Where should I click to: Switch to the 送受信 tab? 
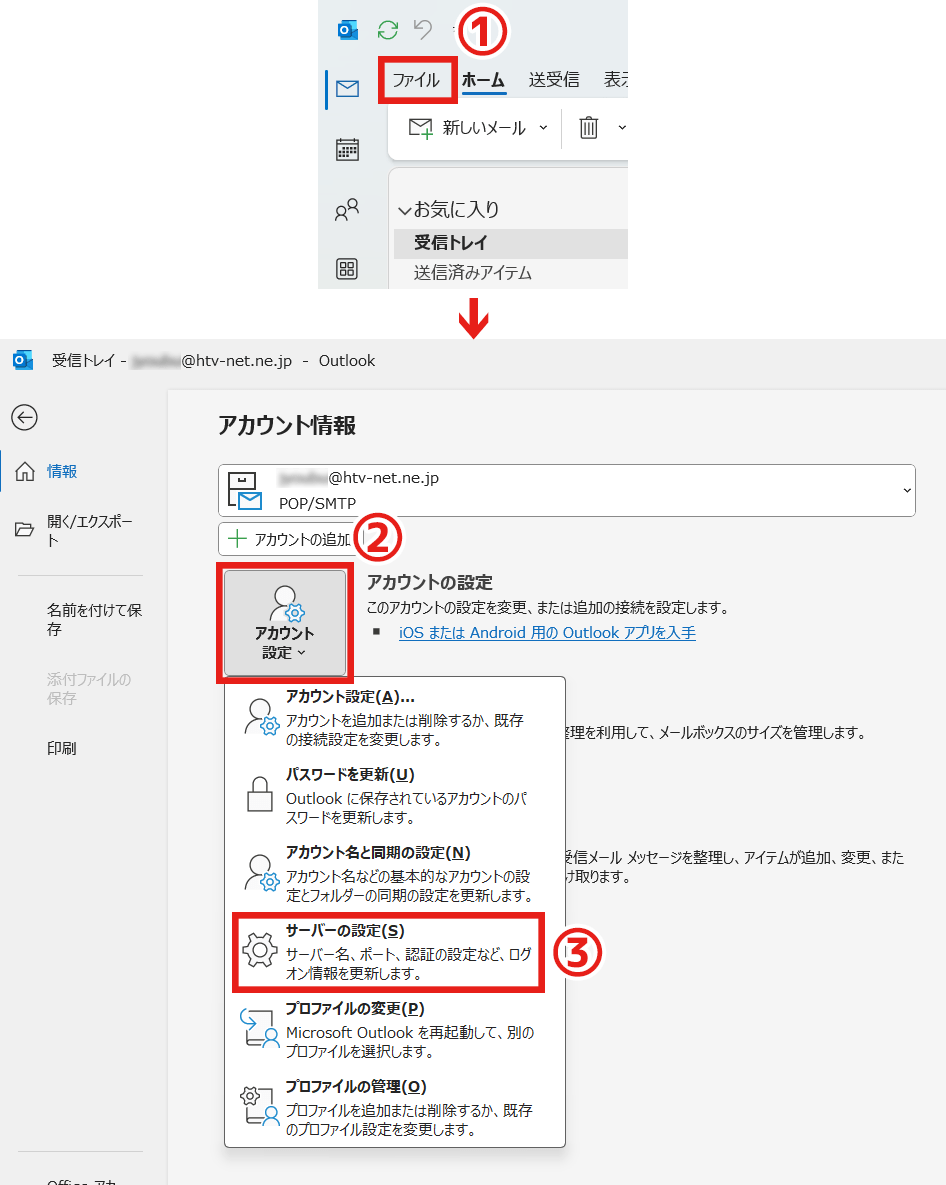point(554,80)
